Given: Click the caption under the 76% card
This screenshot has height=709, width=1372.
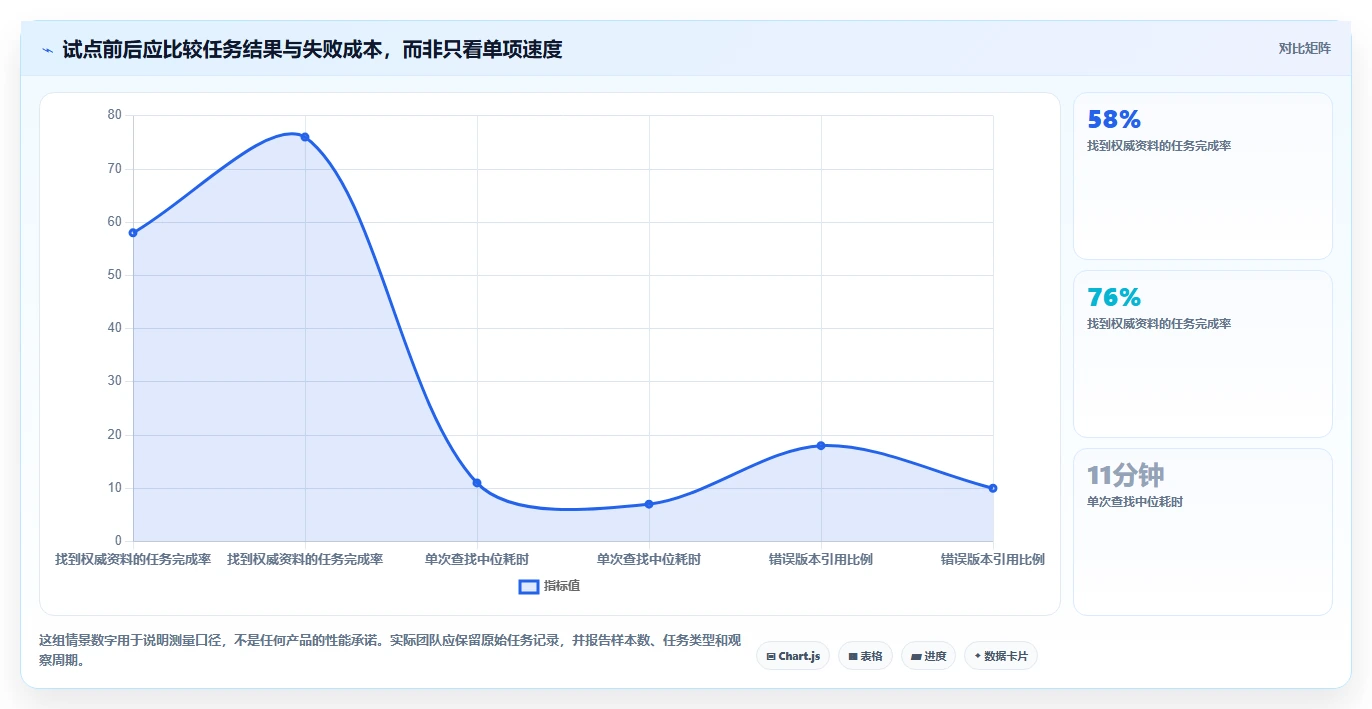Looking at the screenshot, I should [1159, 324].
